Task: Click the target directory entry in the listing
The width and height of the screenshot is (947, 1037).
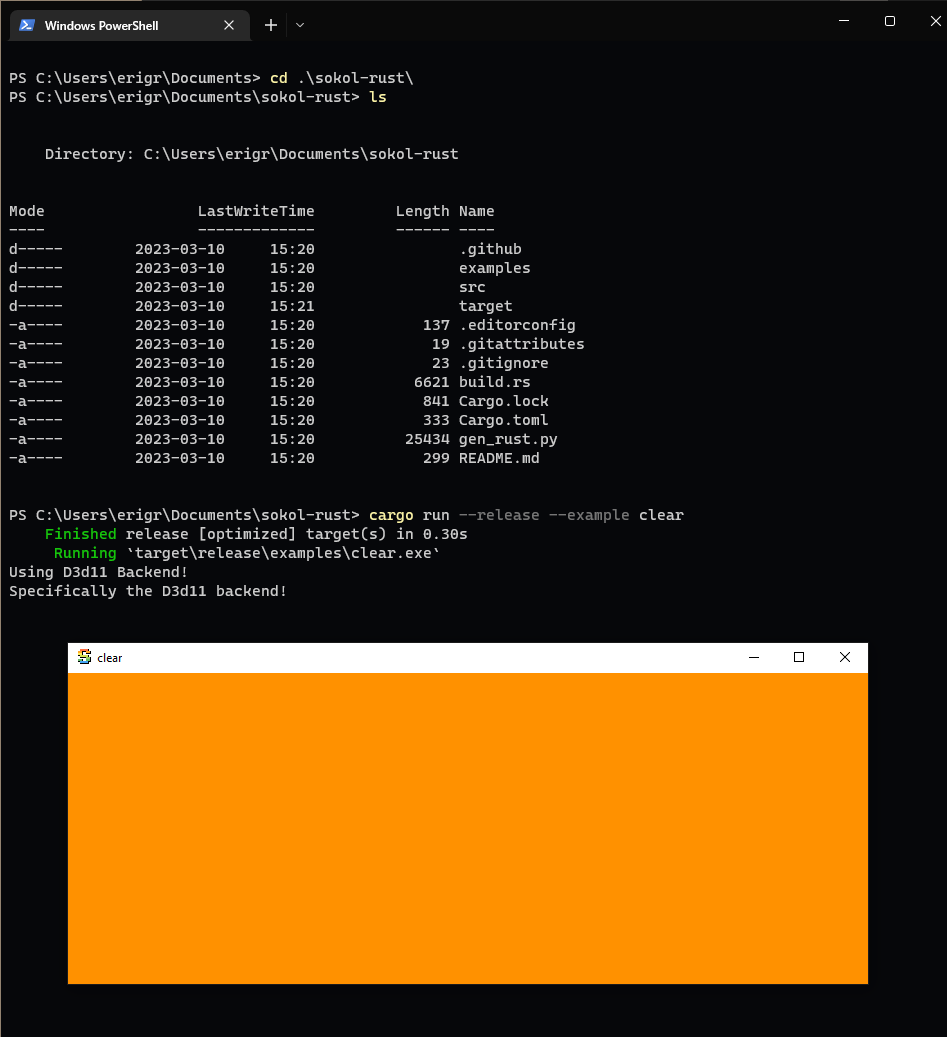Action: (486, 305)
